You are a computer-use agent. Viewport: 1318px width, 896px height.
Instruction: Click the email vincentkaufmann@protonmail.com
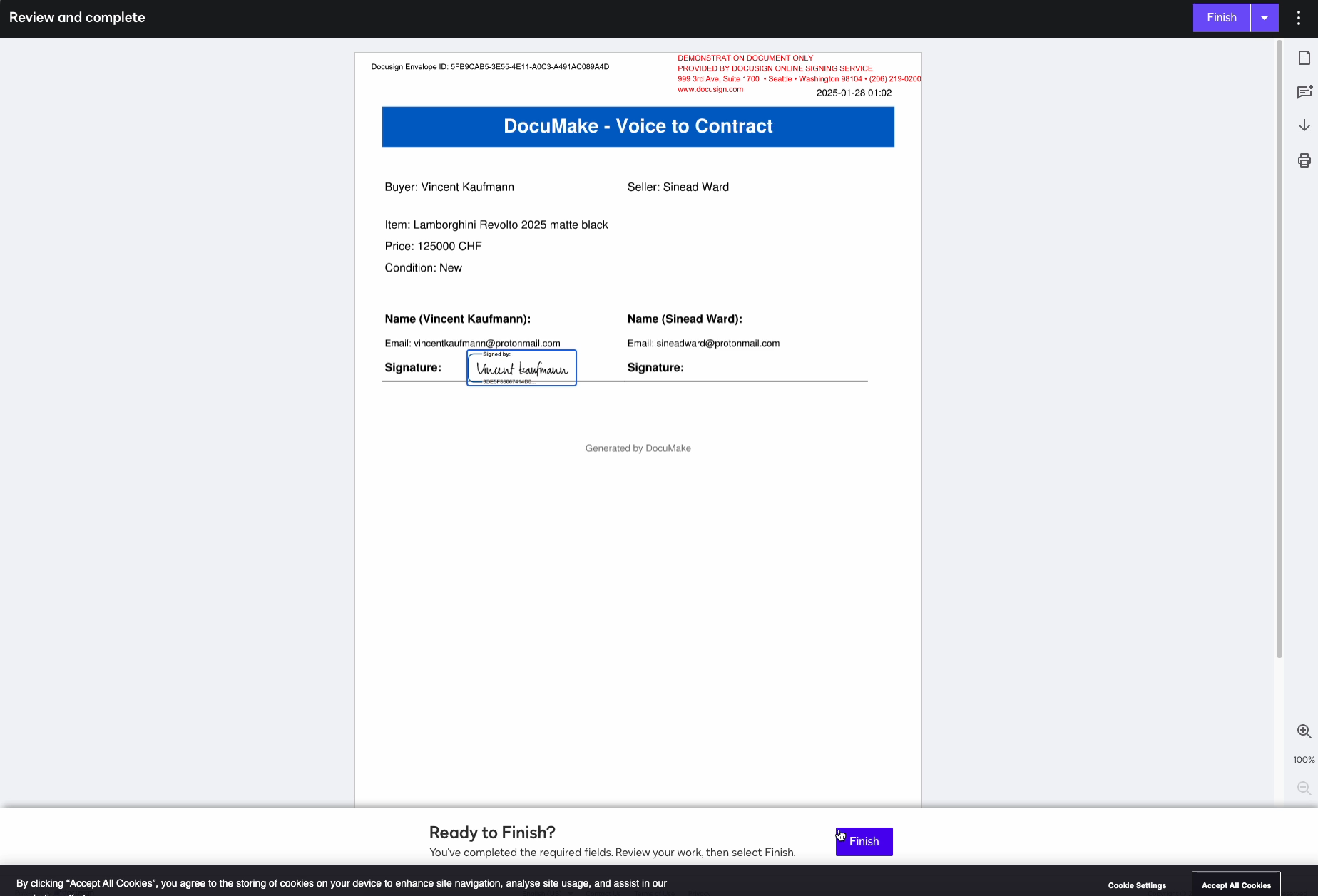[487, 344]
